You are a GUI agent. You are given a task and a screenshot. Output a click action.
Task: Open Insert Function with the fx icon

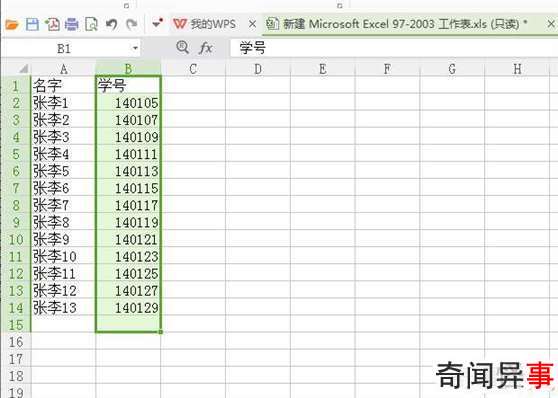point(206,48)
